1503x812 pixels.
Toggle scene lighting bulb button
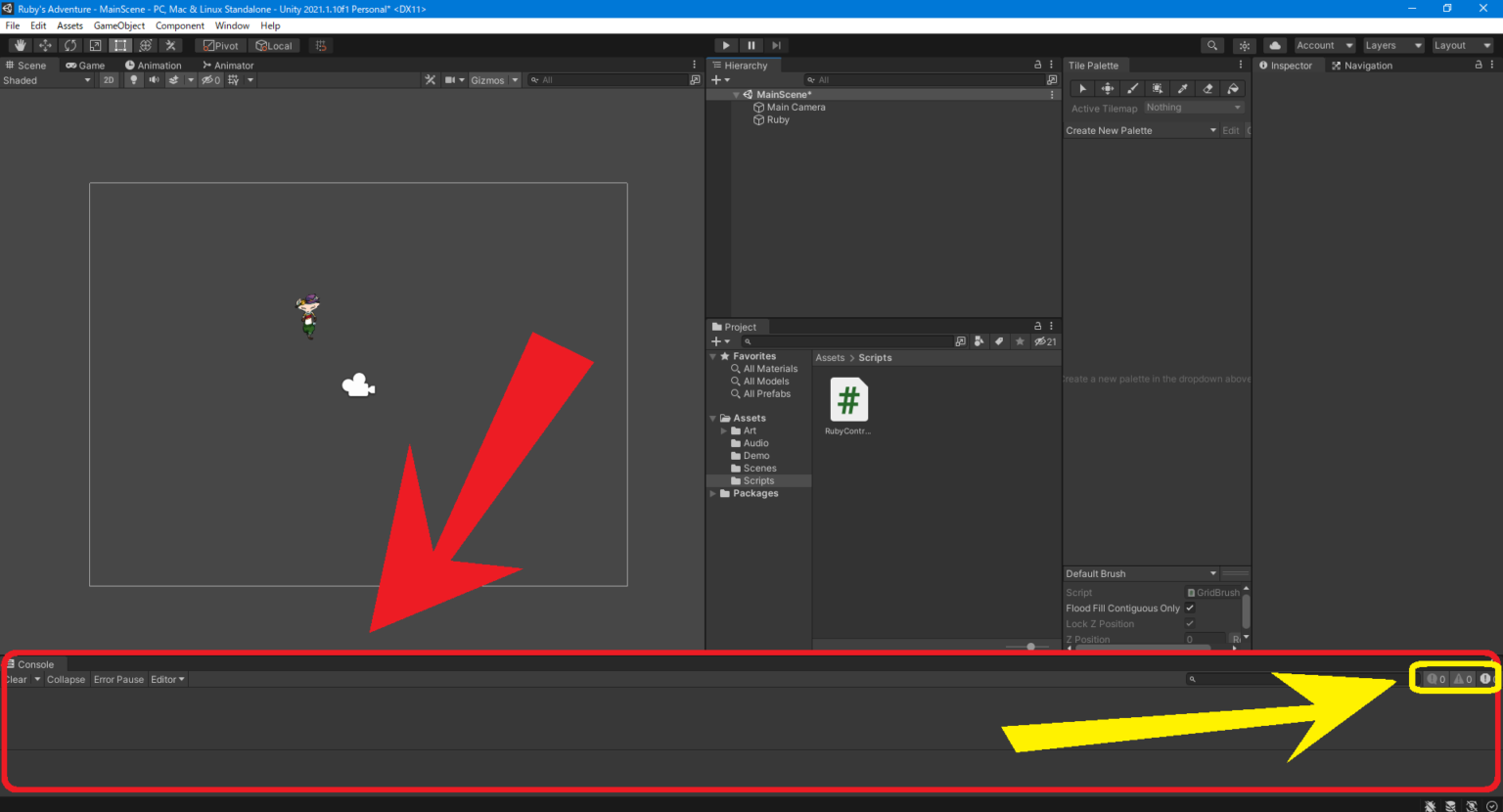(134, 80)
